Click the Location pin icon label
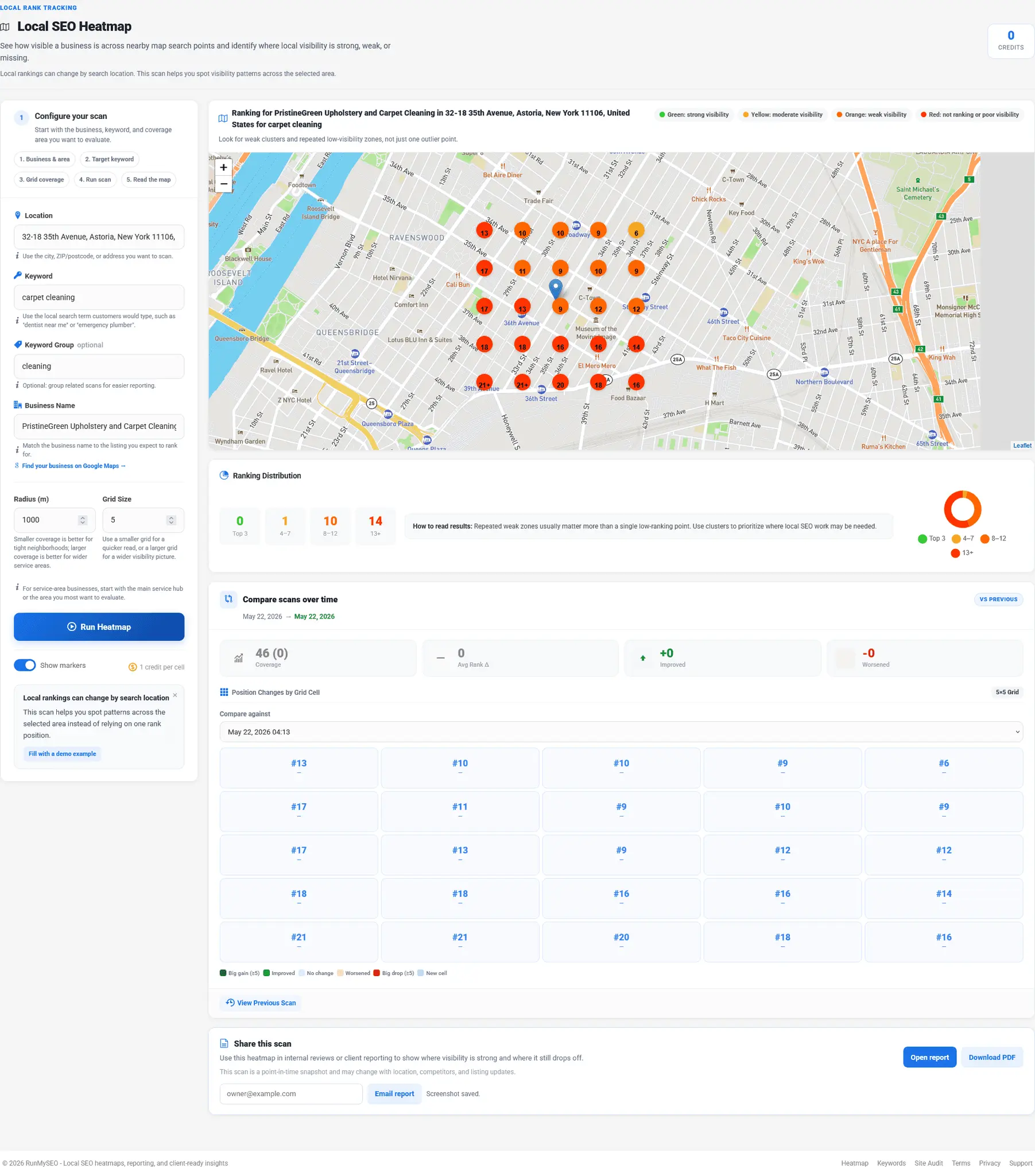The height and width of the screenshot is (1176, 1035). tap(17, 216)
